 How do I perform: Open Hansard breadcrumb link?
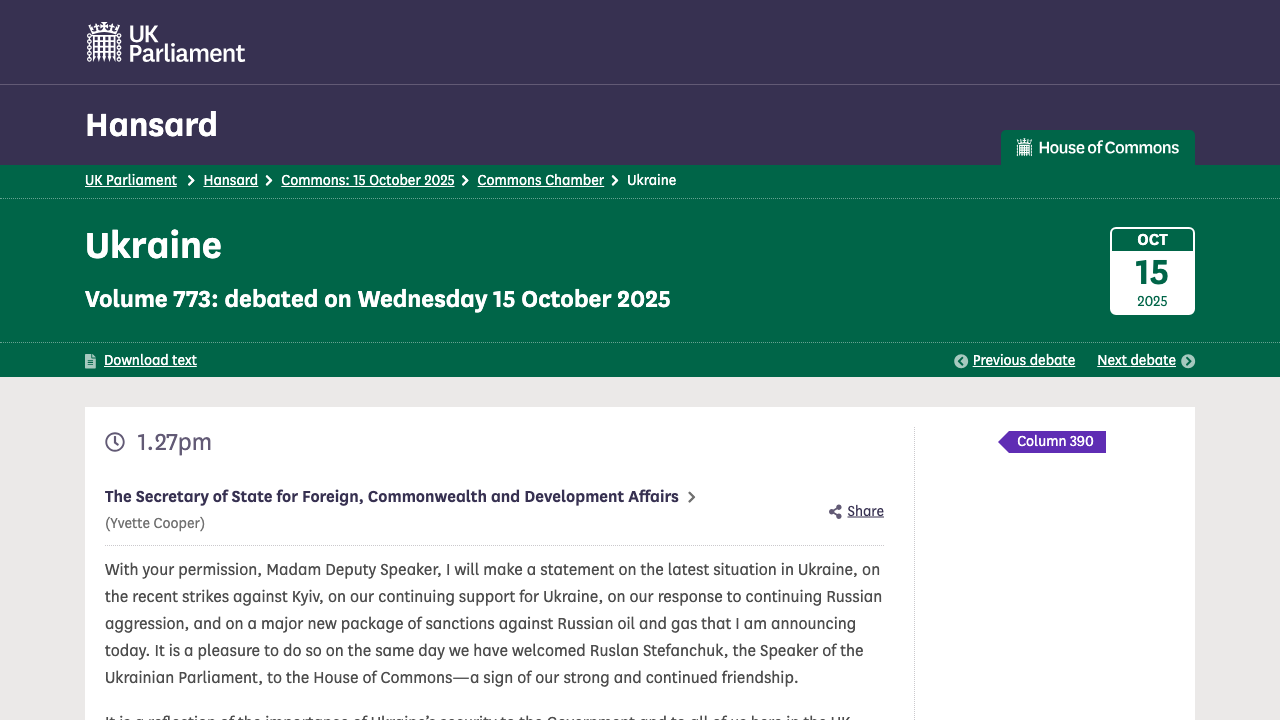230,181
